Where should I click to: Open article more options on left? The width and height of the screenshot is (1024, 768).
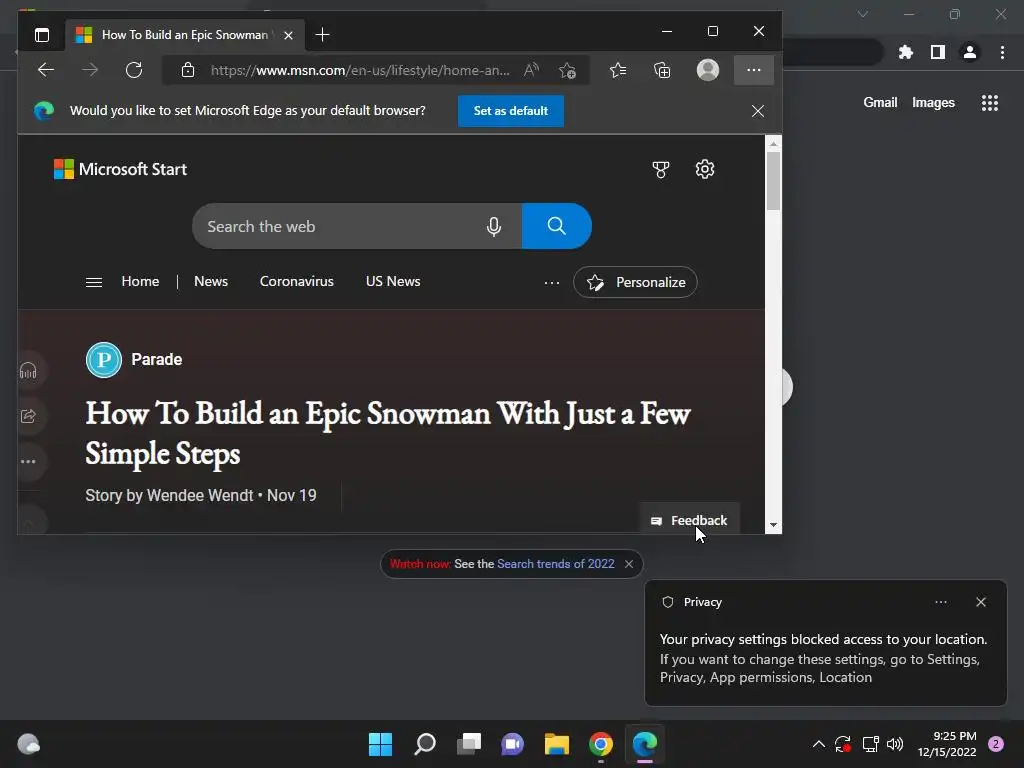pyautogui.click(x=28, y=461)
